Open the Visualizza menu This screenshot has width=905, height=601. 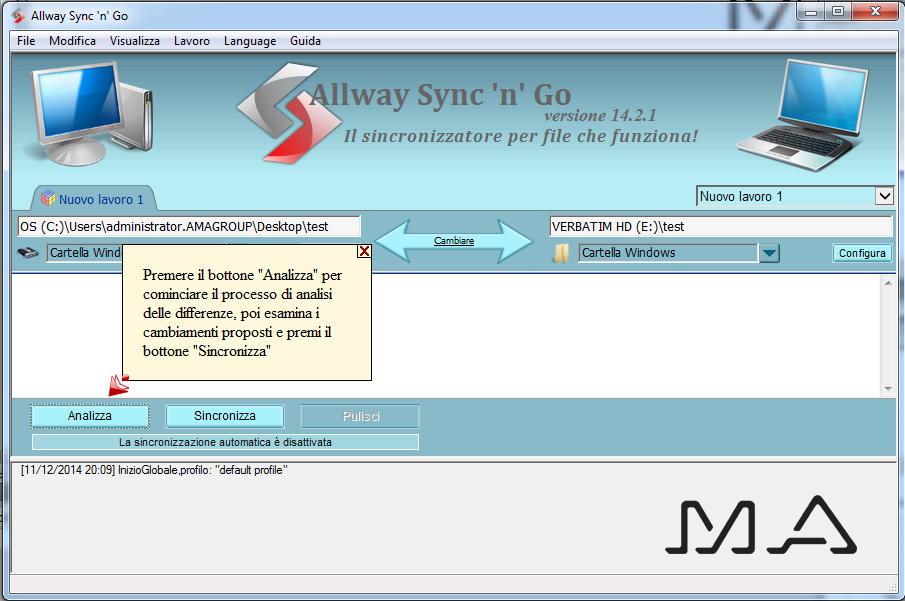coord(134,41)
